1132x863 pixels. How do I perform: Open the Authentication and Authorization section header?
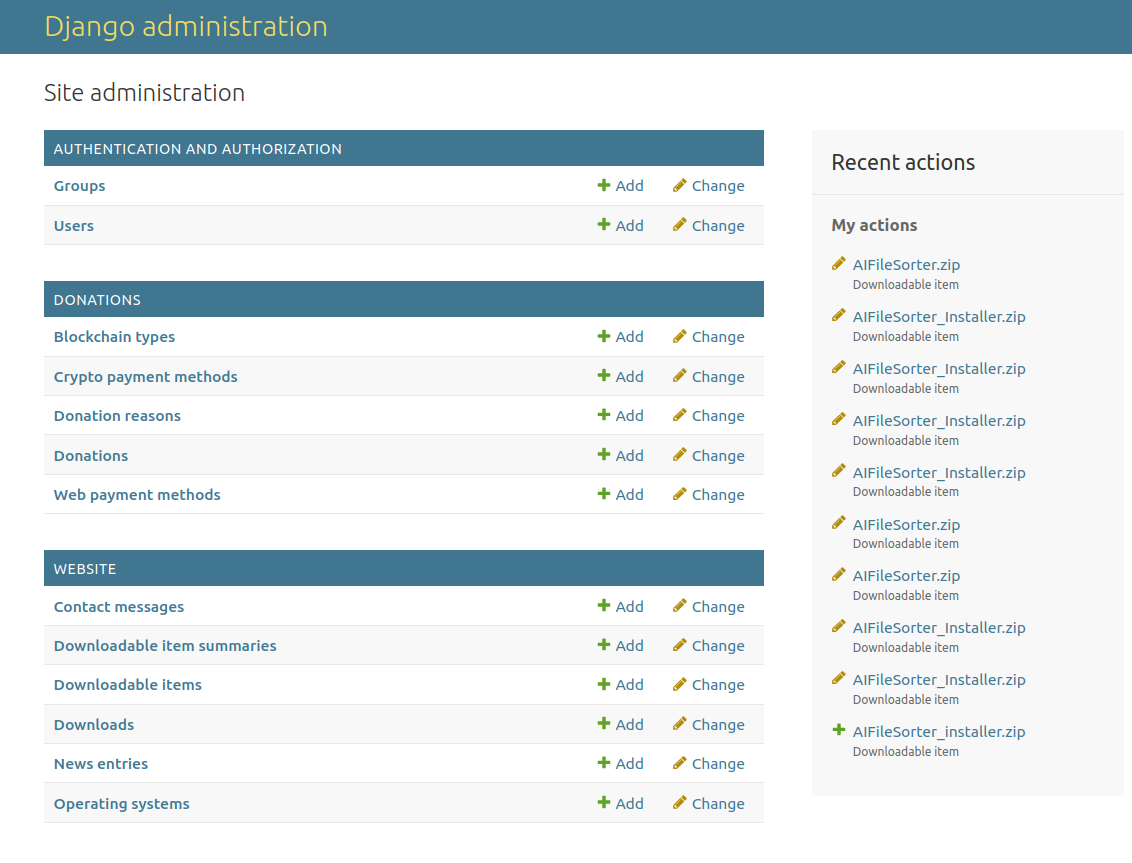[197, 149]
